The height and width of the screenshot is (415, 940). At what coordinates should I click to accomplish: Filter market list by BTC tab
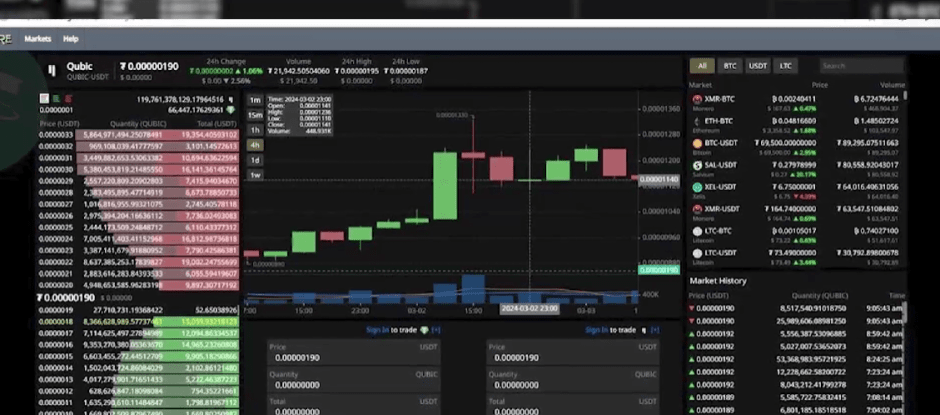pos(731,66)
